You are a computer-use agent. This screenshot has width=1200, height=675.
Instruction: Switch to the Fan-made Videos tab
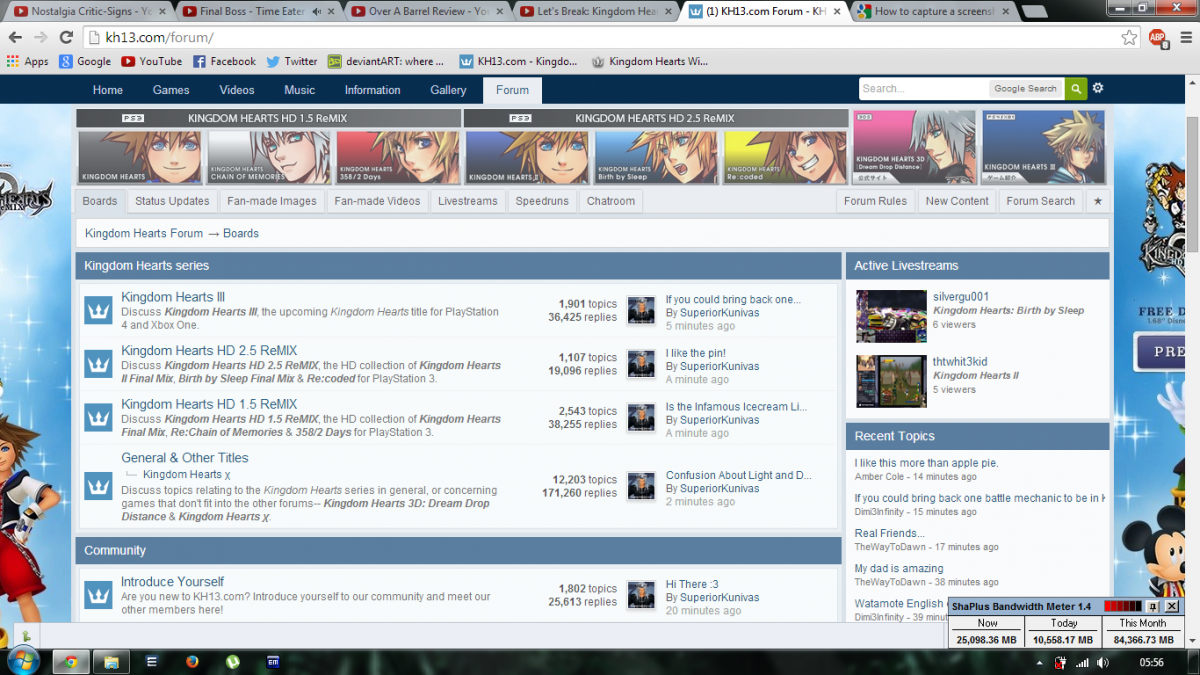pos(377,201)
